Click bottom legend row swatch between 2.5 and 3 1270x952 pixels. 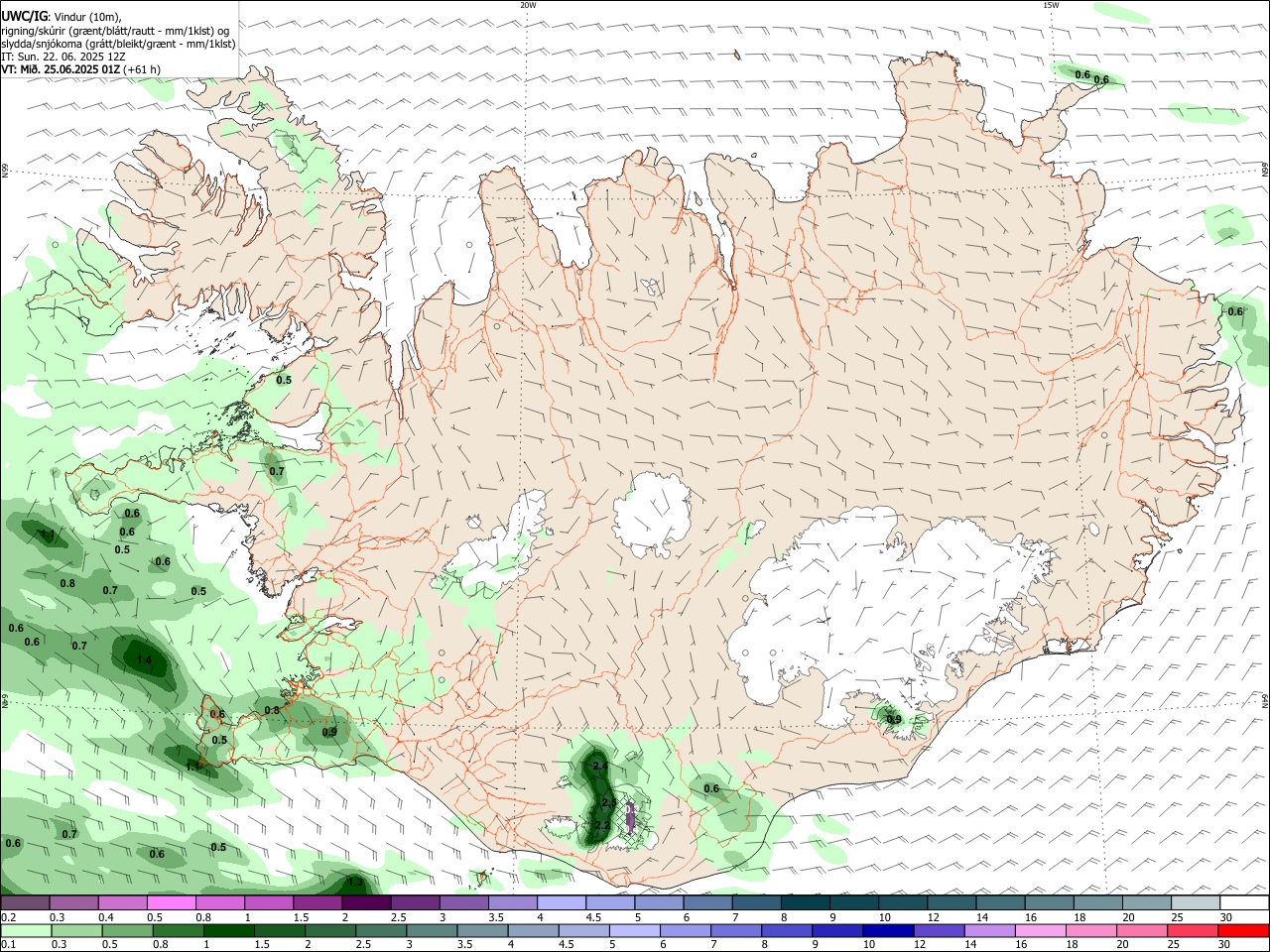point(381,931)
